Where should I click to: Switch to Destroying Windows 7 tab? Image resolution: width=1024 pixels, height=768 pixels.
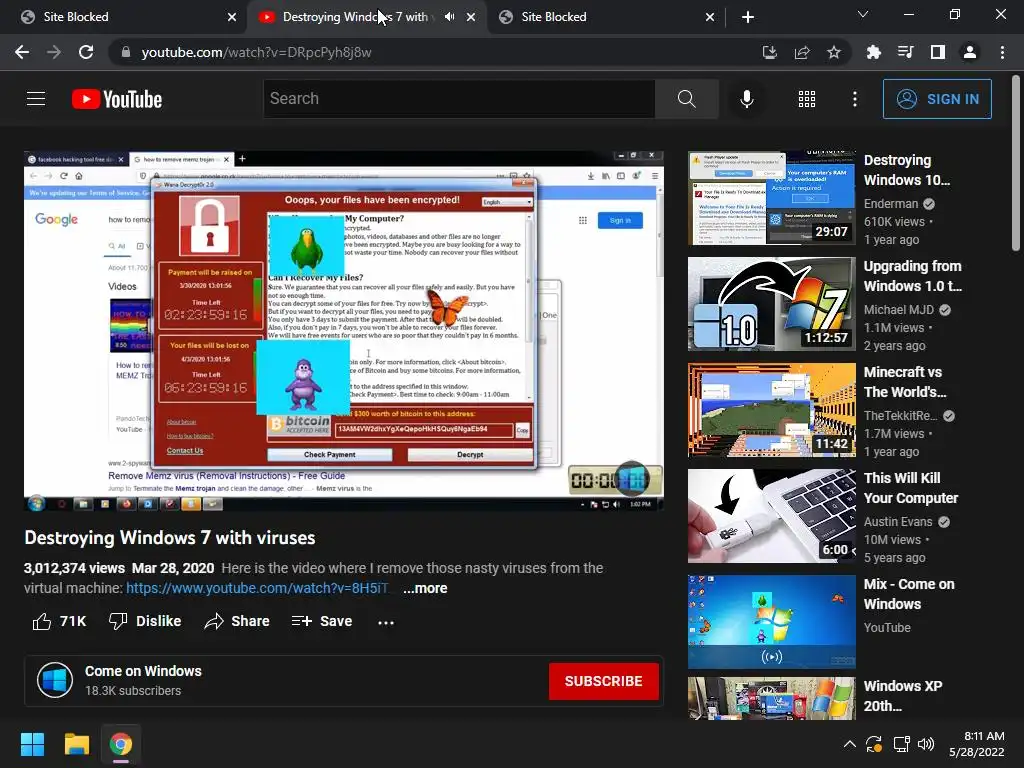coord(355,17)
